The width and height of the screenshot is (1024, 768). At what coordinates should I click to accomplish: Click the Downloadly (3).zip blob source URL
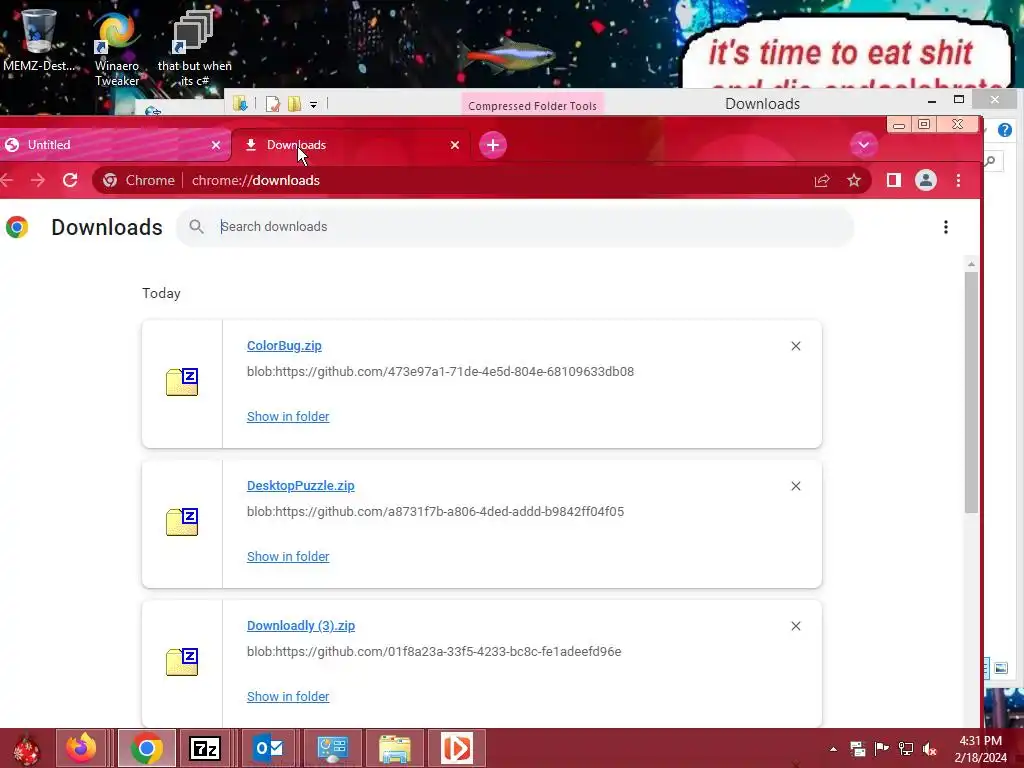coord(434,651)
